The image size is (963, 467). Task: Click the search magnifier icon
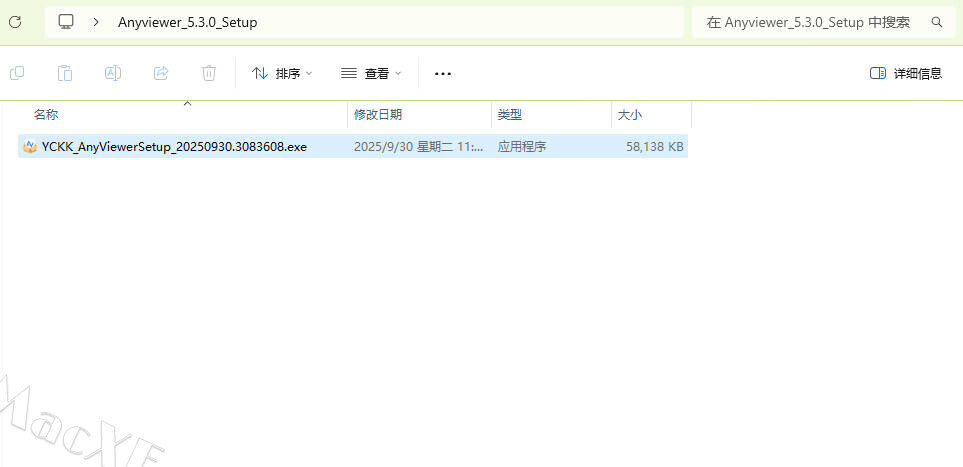pyautogui.click(x=937, y=22)
